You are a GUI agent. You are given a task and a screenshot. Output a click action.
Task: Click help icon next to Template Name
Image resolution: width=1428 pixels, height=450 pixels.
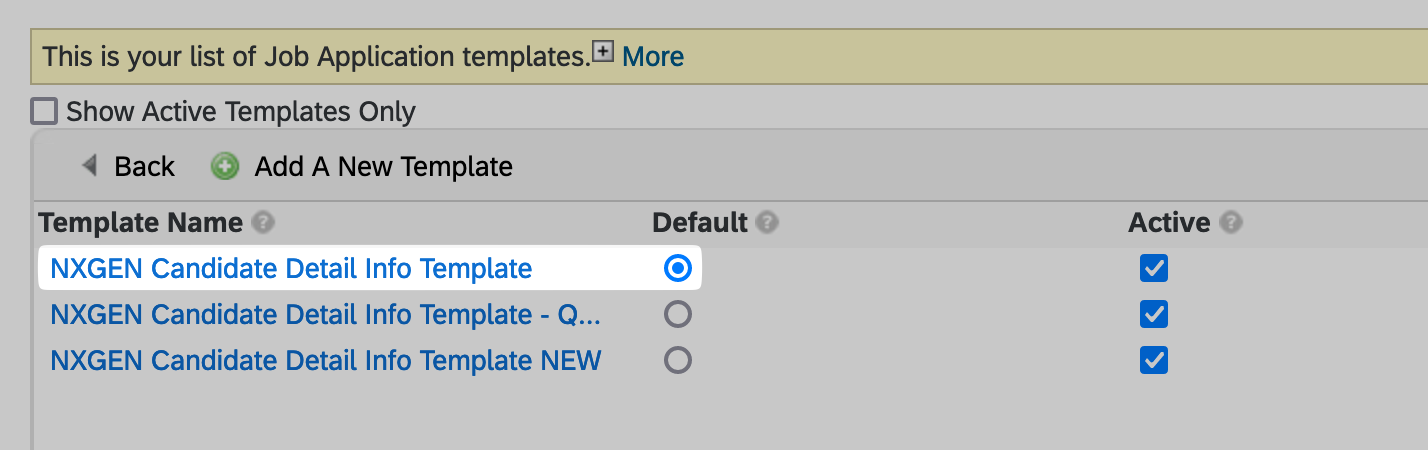(x=263, y=222)
